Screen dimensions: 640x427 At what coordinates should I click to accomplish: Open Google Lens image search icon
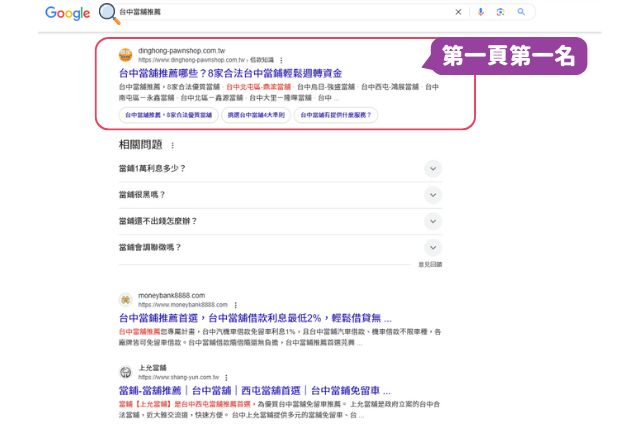pyautogui.click(x=500, y=12)
